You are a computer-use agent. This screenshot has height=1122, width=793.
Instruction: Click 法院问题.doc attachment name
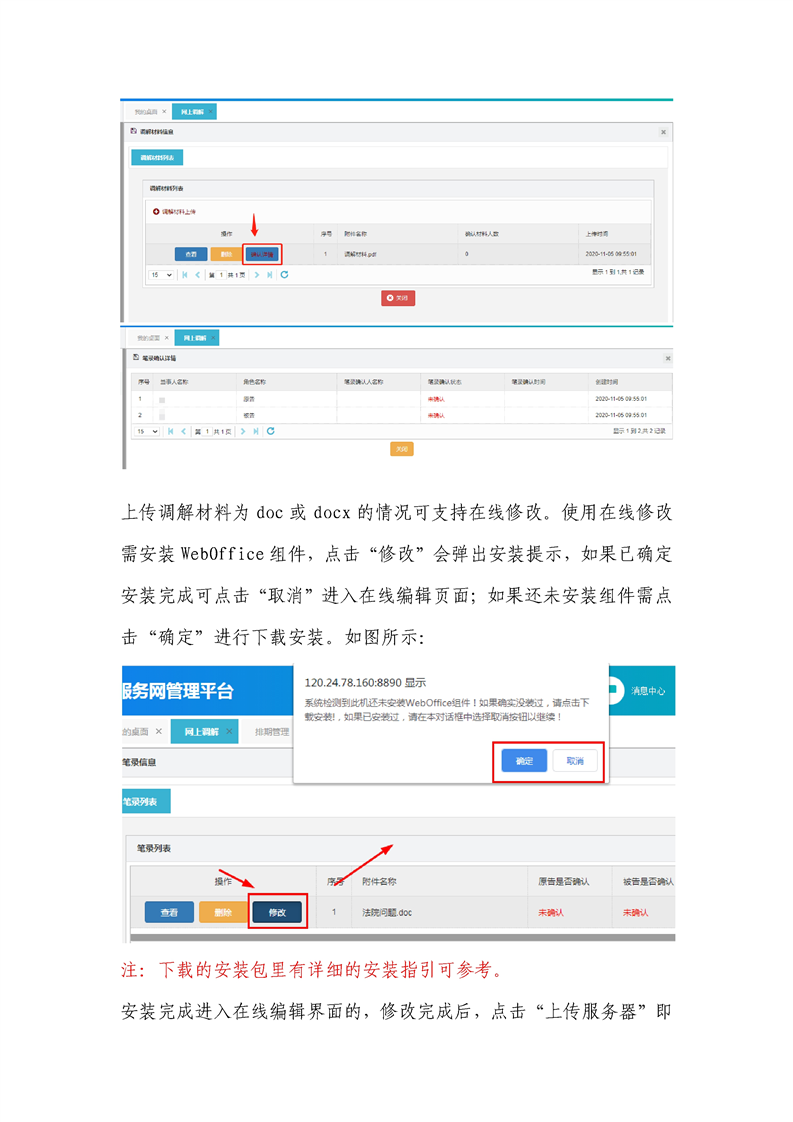click(x=386, y=912)
